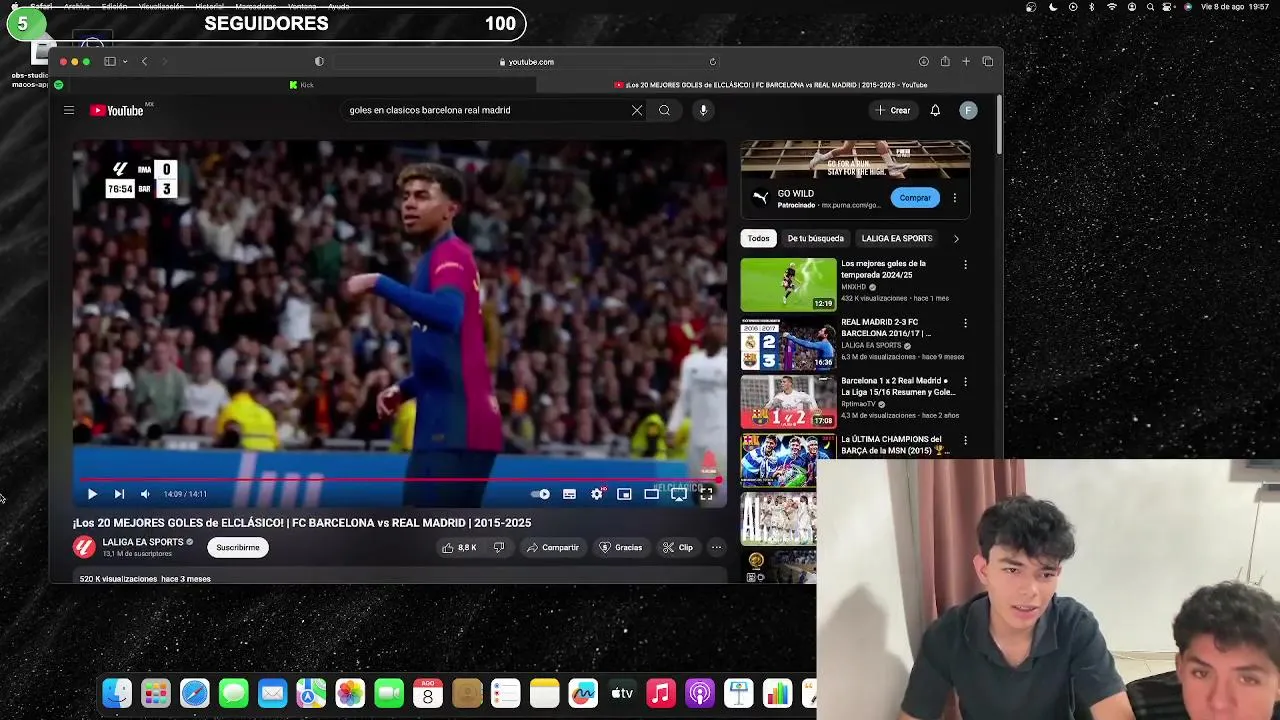Open the notifications bell
Screen dimensions: 1280x720
[x=935, y=110]
